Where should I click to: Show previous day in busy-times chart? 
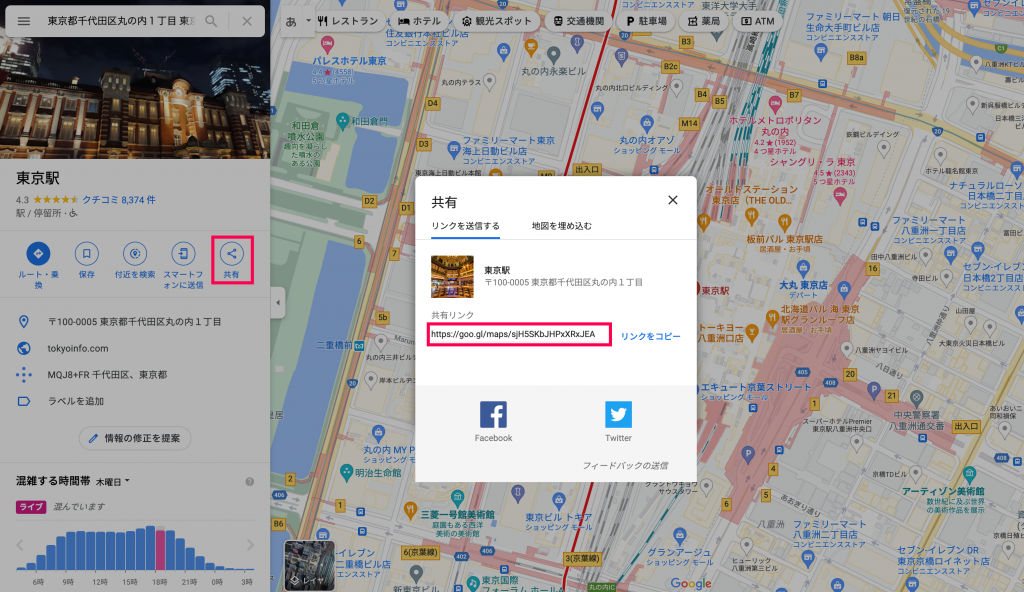click(20, 545)
